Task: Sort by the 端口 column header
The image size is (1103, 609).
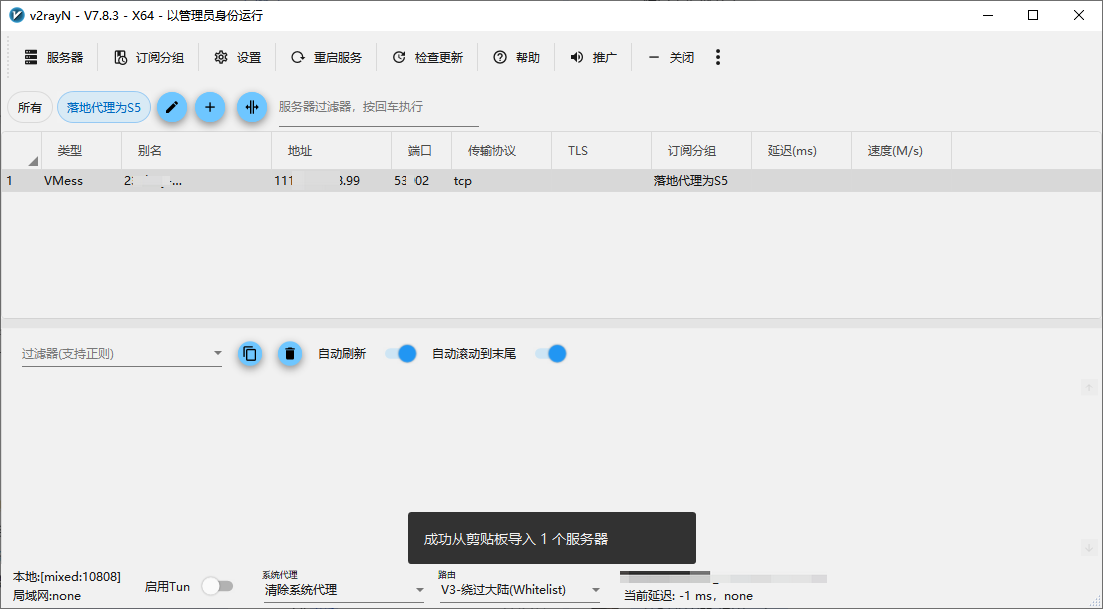Action: click(x=421, y=151)
